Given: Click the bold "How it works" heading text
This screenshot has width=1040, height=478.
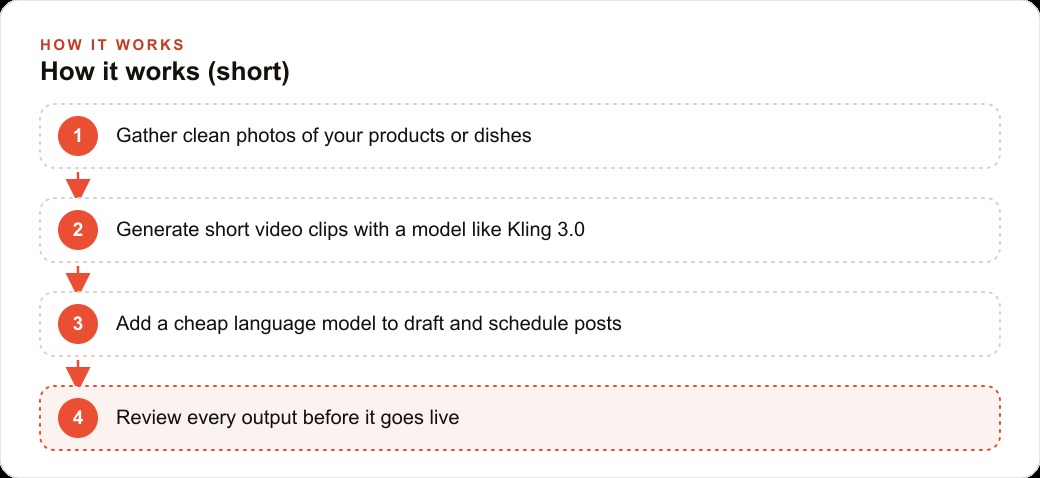Looking at the screenshot, I should [120, 72].
